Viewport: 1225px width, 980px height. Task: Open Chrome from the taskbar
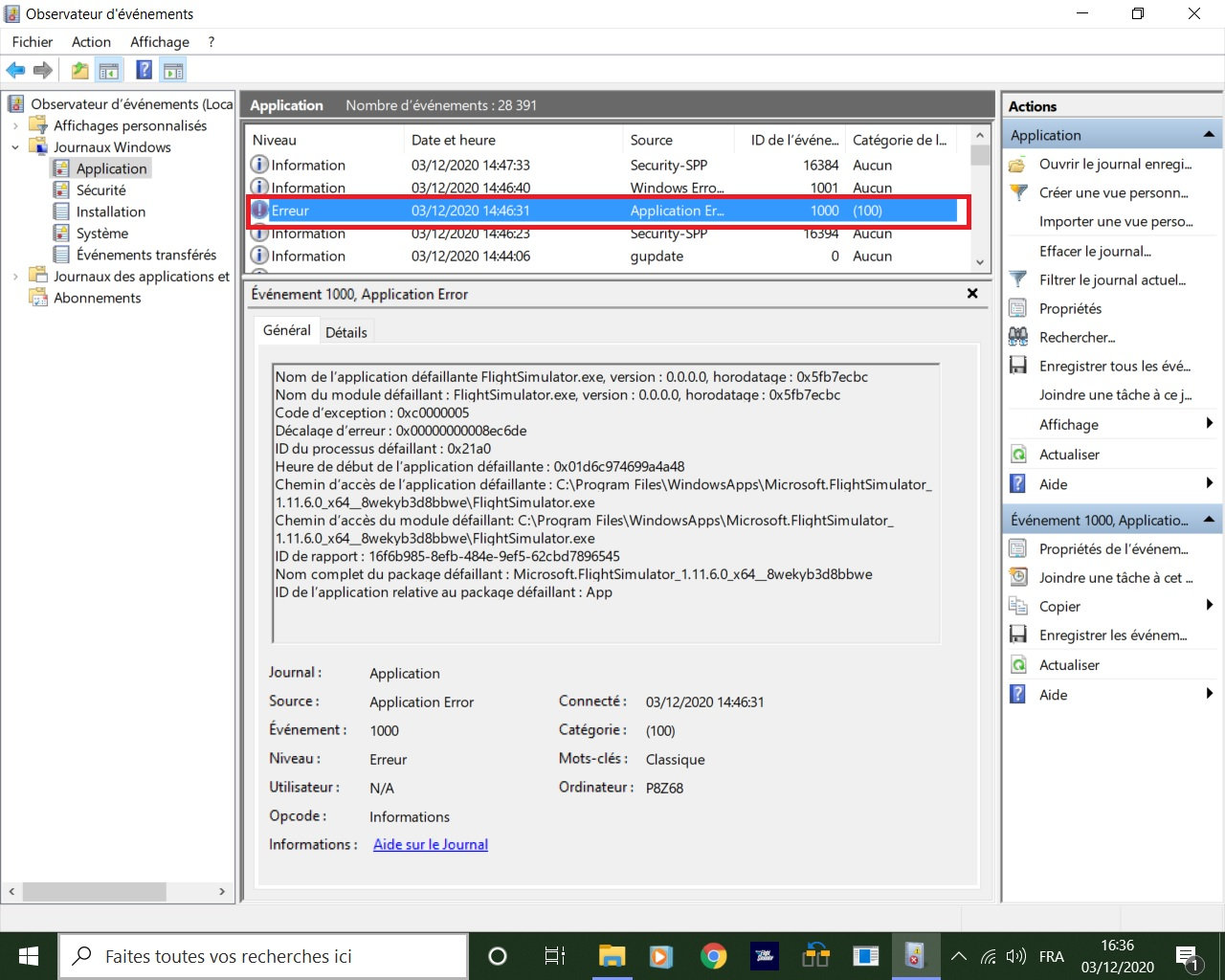coord(713,956)
